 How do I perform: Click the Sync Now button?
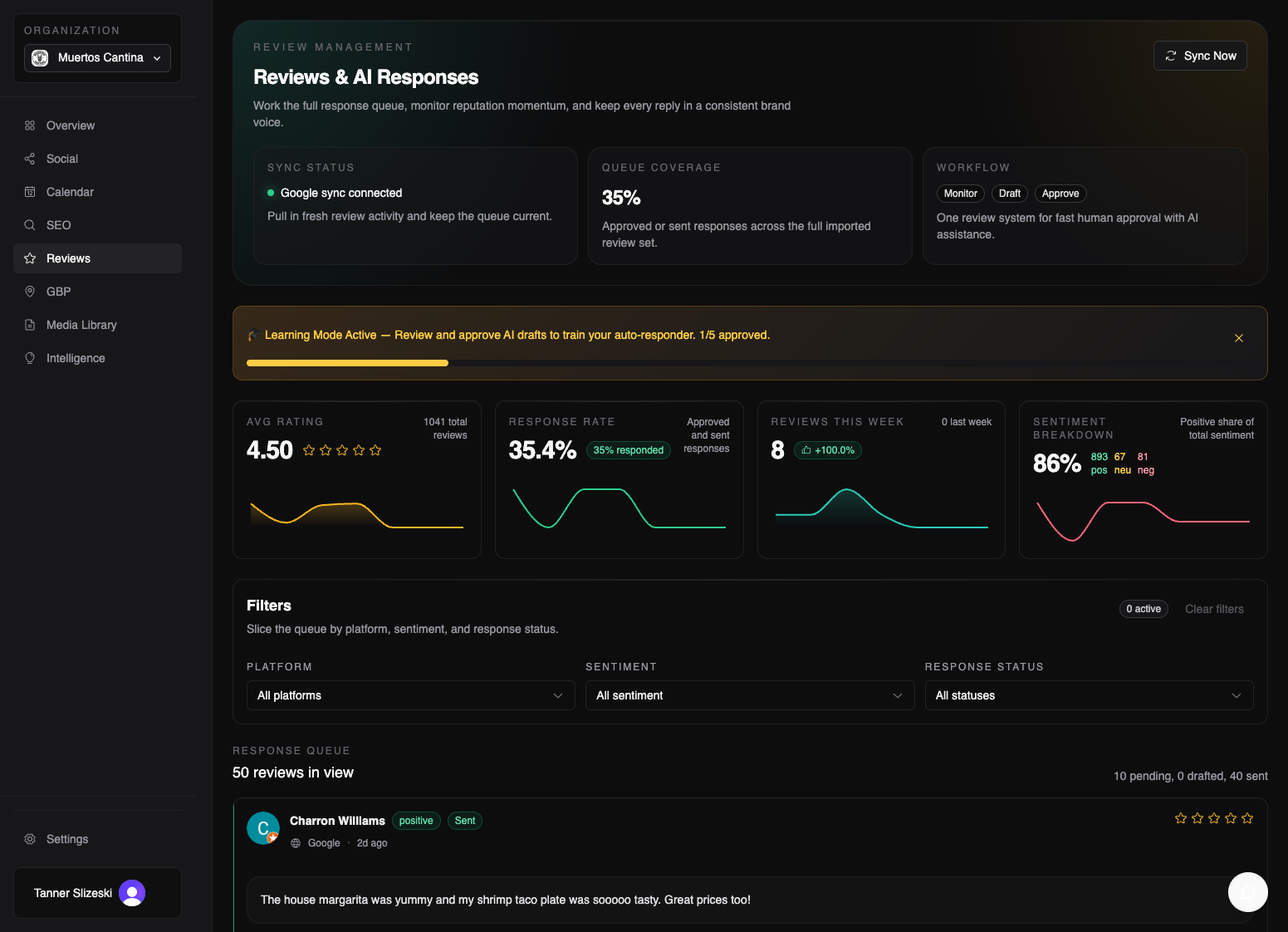1199,56
